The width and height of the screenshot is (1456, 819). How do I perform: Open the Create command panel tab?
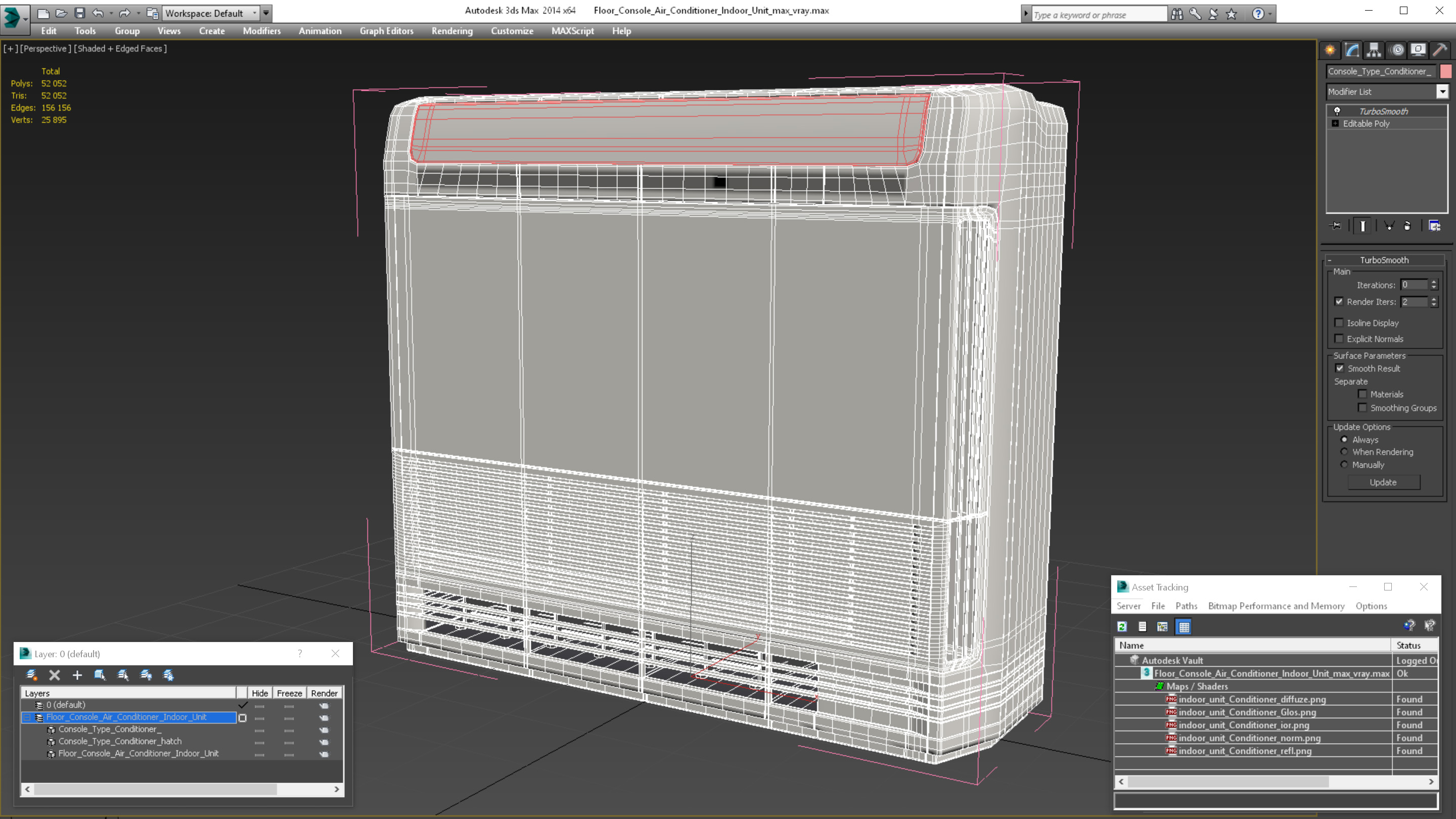click(1330, 50)
